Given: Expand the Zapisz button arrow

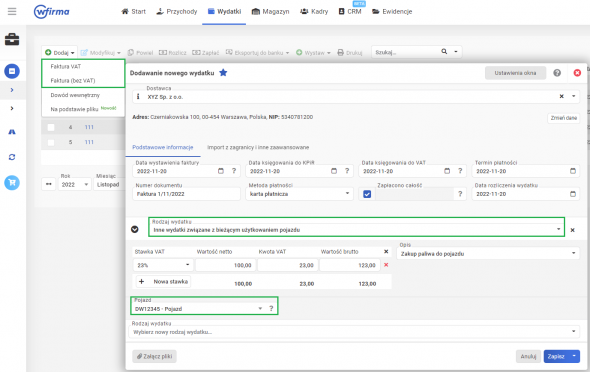Looking at the screenshot, I should click(574, 356).
